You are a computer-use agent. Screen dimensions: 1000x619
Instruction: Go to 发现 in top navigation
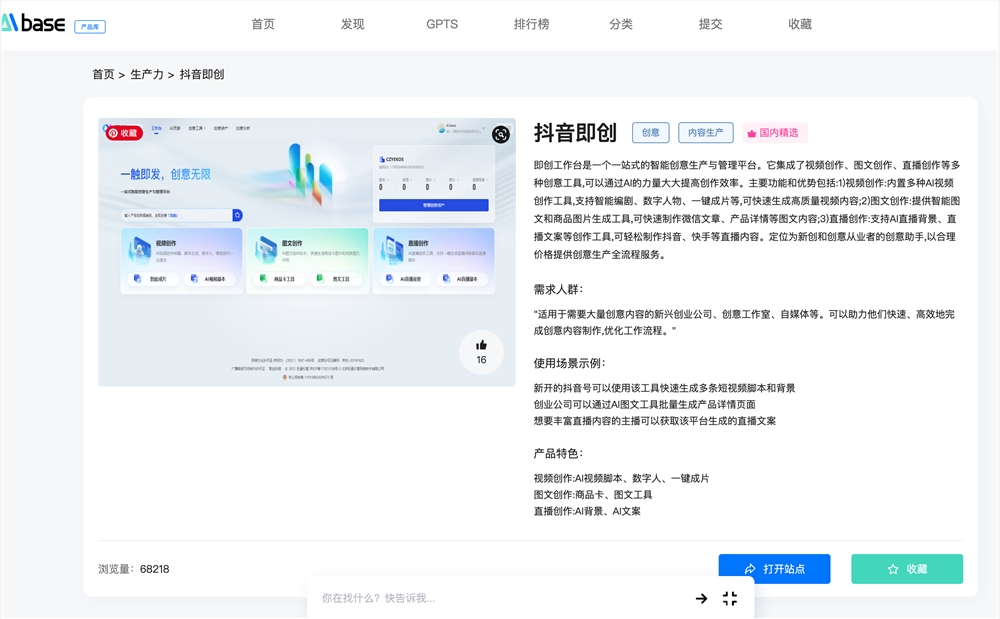coord(352,24)
